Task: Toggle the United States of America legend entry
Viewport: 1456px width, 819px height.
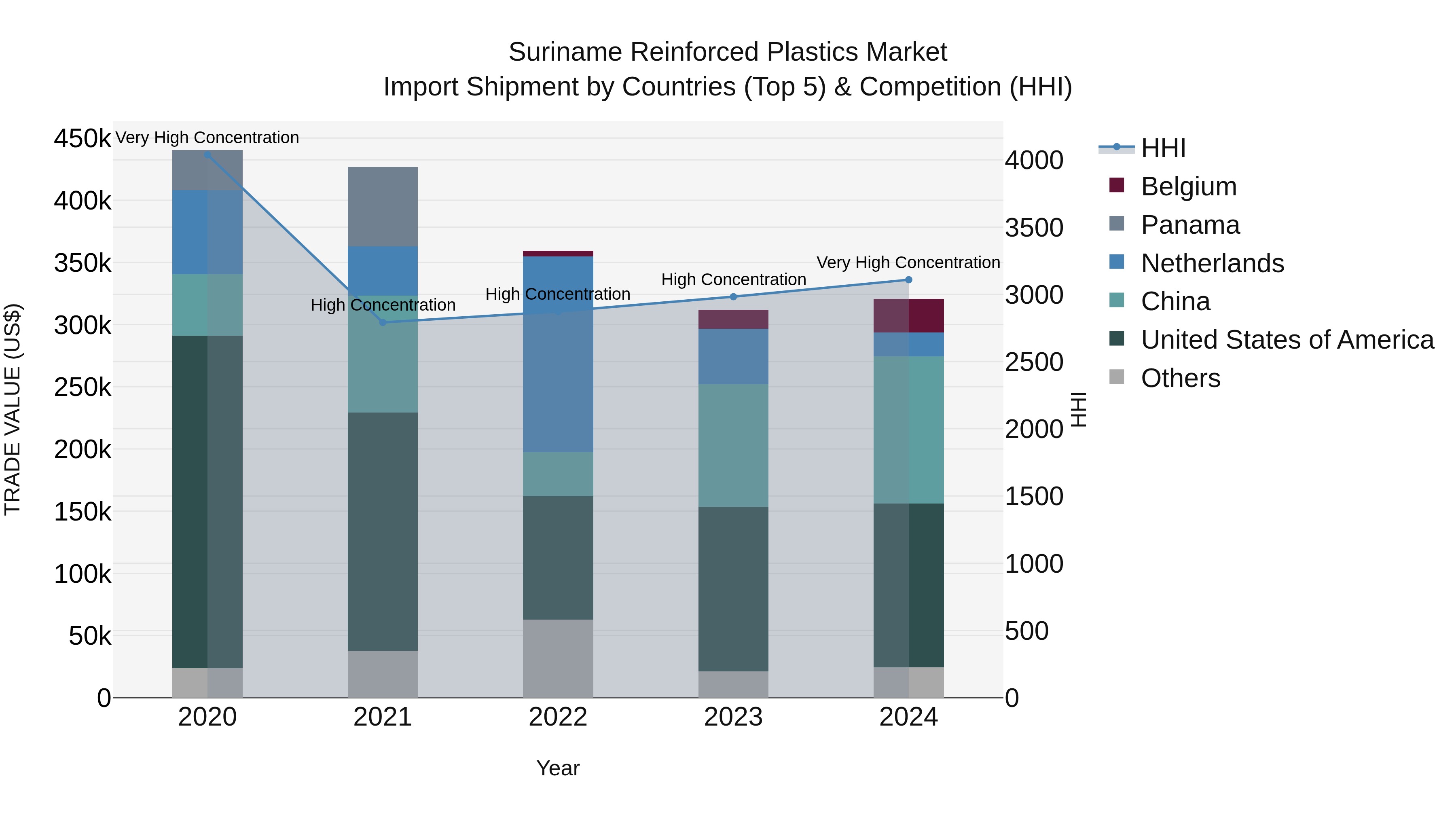Action: pyautogui.click(x=1271, y=340)
